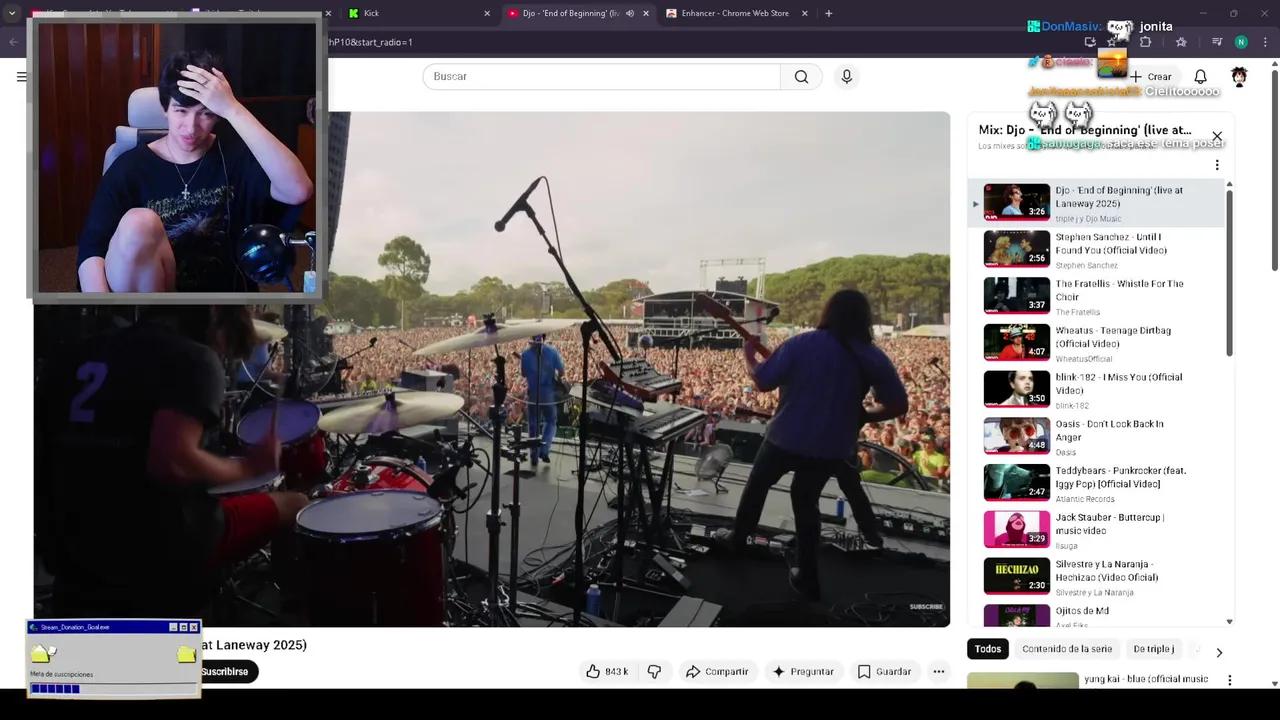This screenshot has height=720, width=1280.
Task: Click 'triple j y Djo Music' channel text
Action: (1088, 219)
